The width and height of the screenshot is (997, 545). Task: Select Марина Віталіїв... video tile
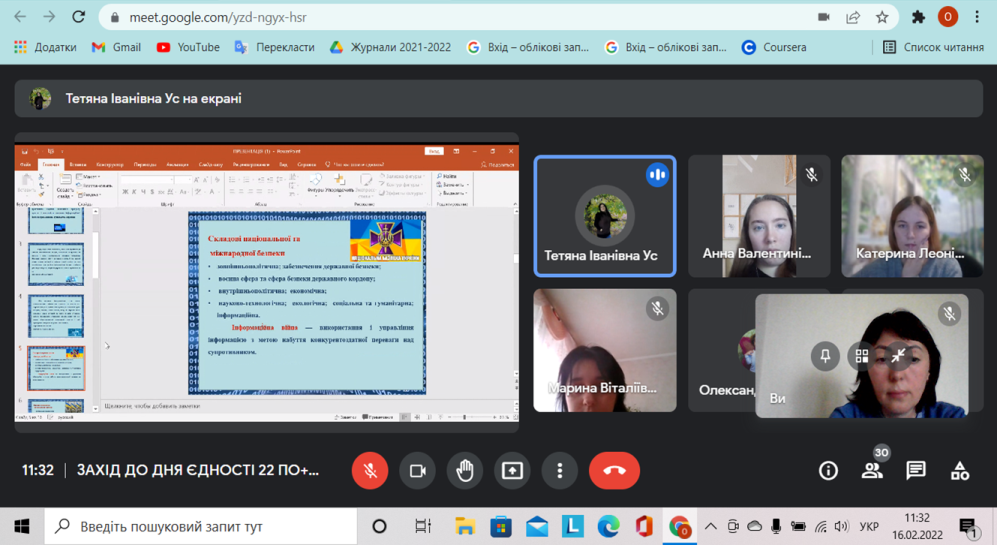[x=605, y=350]
